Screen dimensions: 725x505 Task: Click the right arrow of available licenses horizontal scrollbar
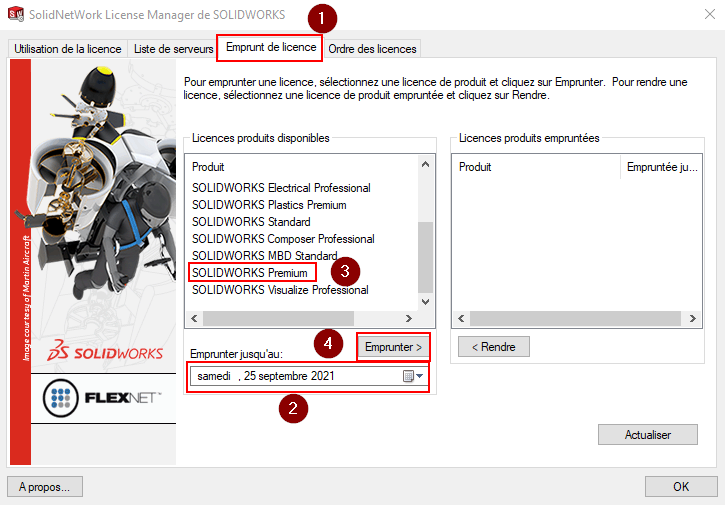pyautogui.click(x=409, y=318)
